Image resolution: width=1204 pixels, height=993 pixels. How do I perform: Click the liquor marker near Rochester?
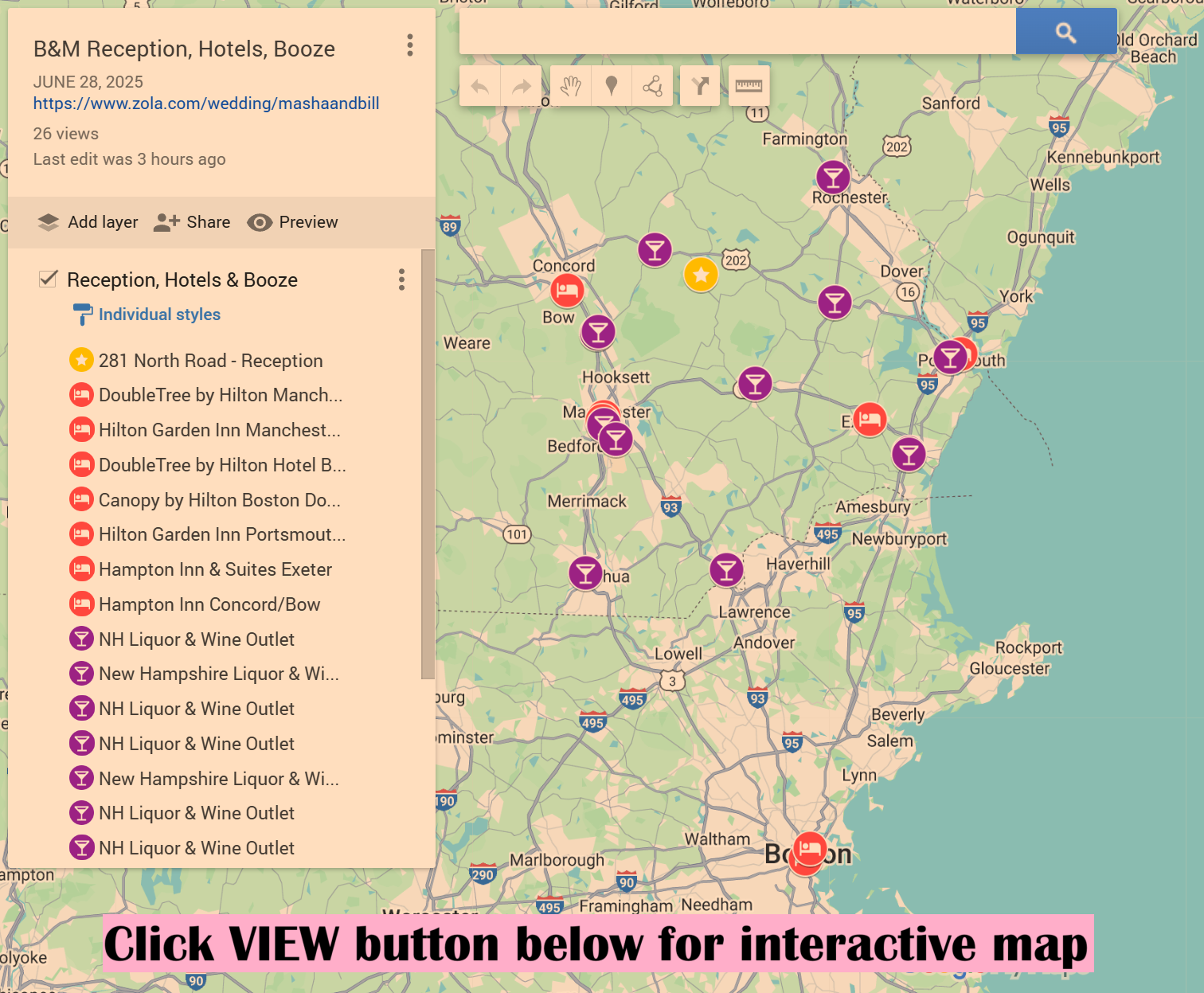coord(833,177)
